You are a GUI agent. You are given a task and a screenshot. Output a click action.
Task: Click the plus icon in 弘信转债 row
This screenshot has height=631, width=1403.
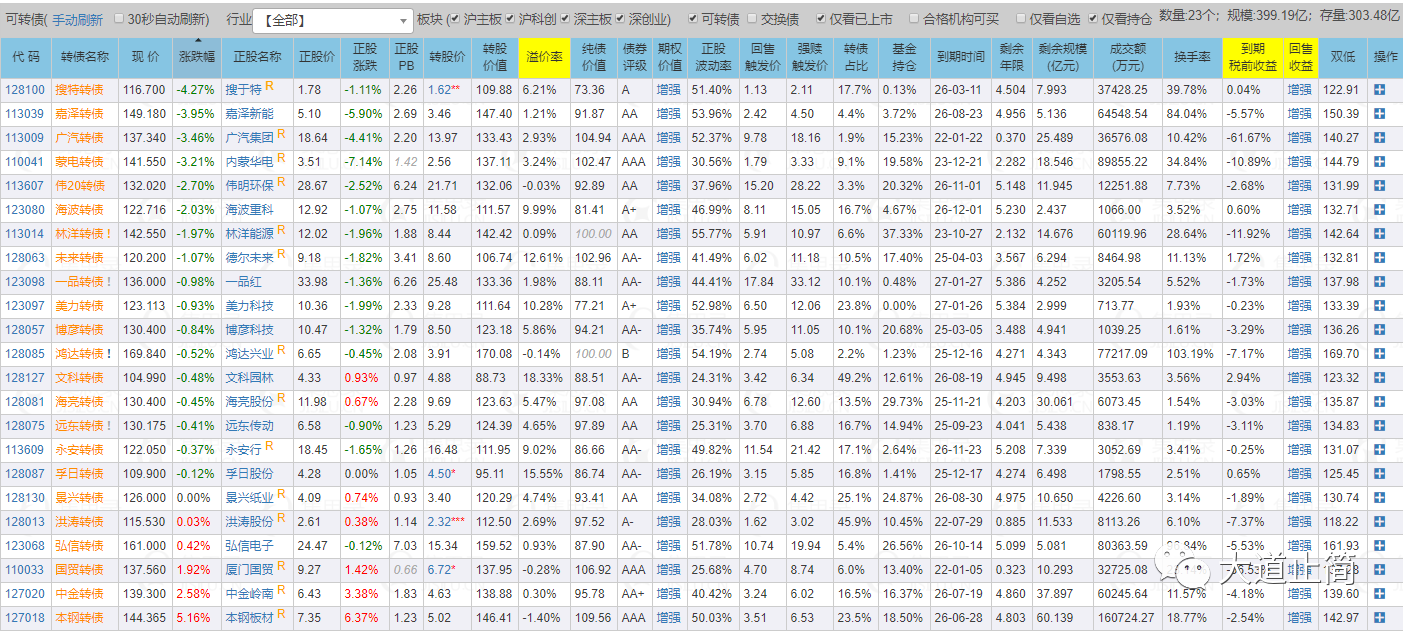pyautogui.click(x=1380, y=546)
